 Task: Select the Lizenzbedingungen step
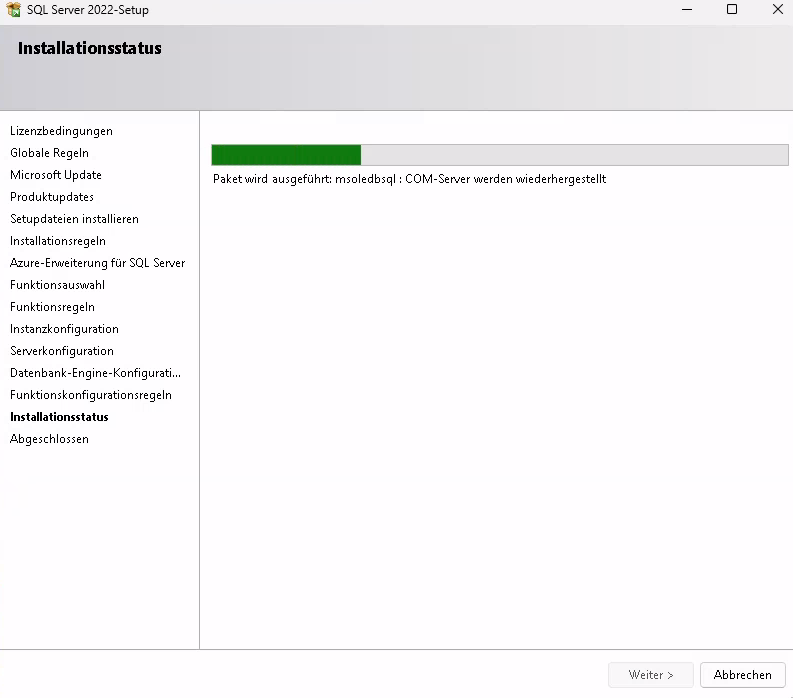click(61, 131)
